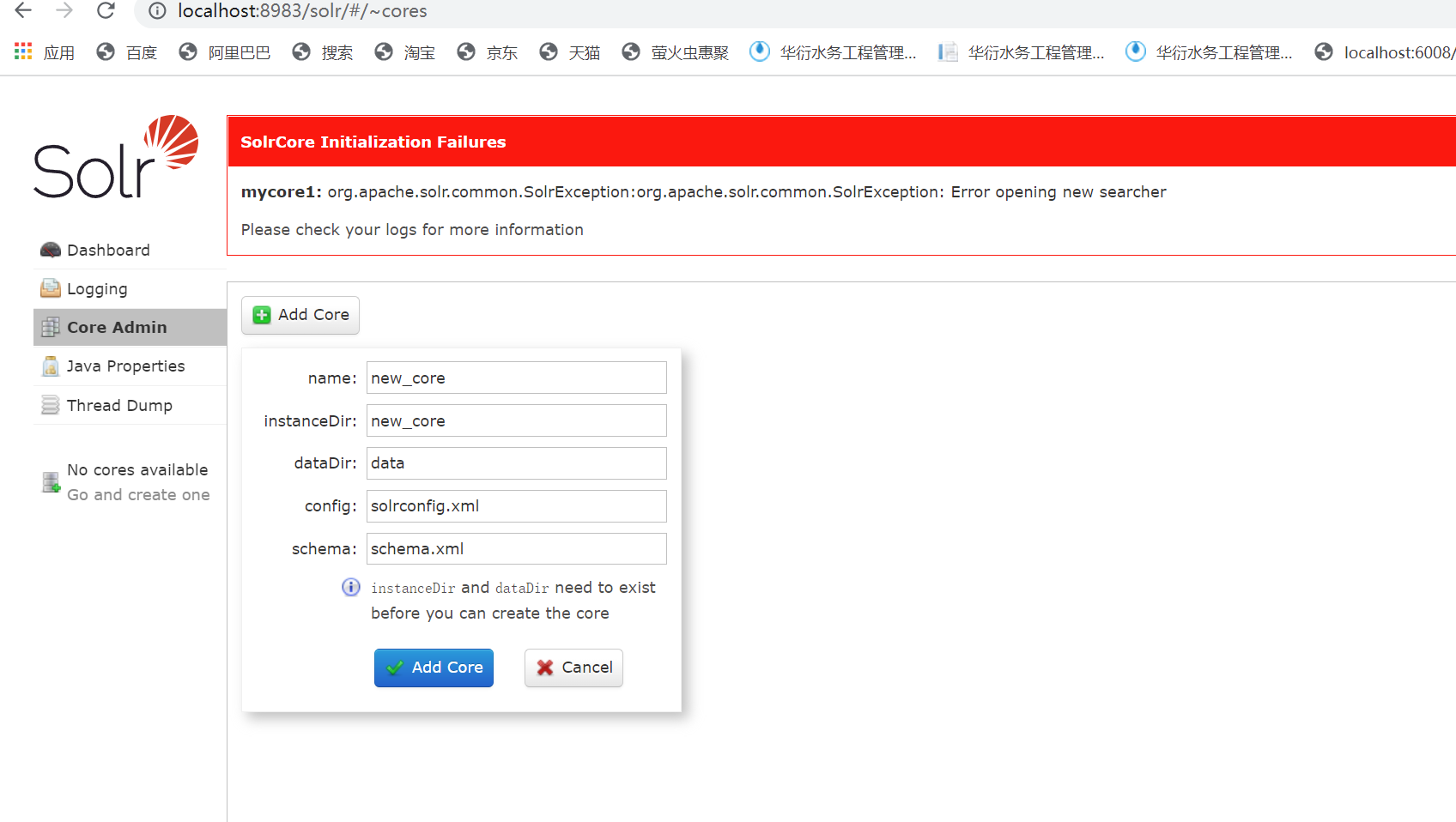Click the mycore1 error label
Image resolution: width=1456 pixels, height=822 pixels.
282,192
